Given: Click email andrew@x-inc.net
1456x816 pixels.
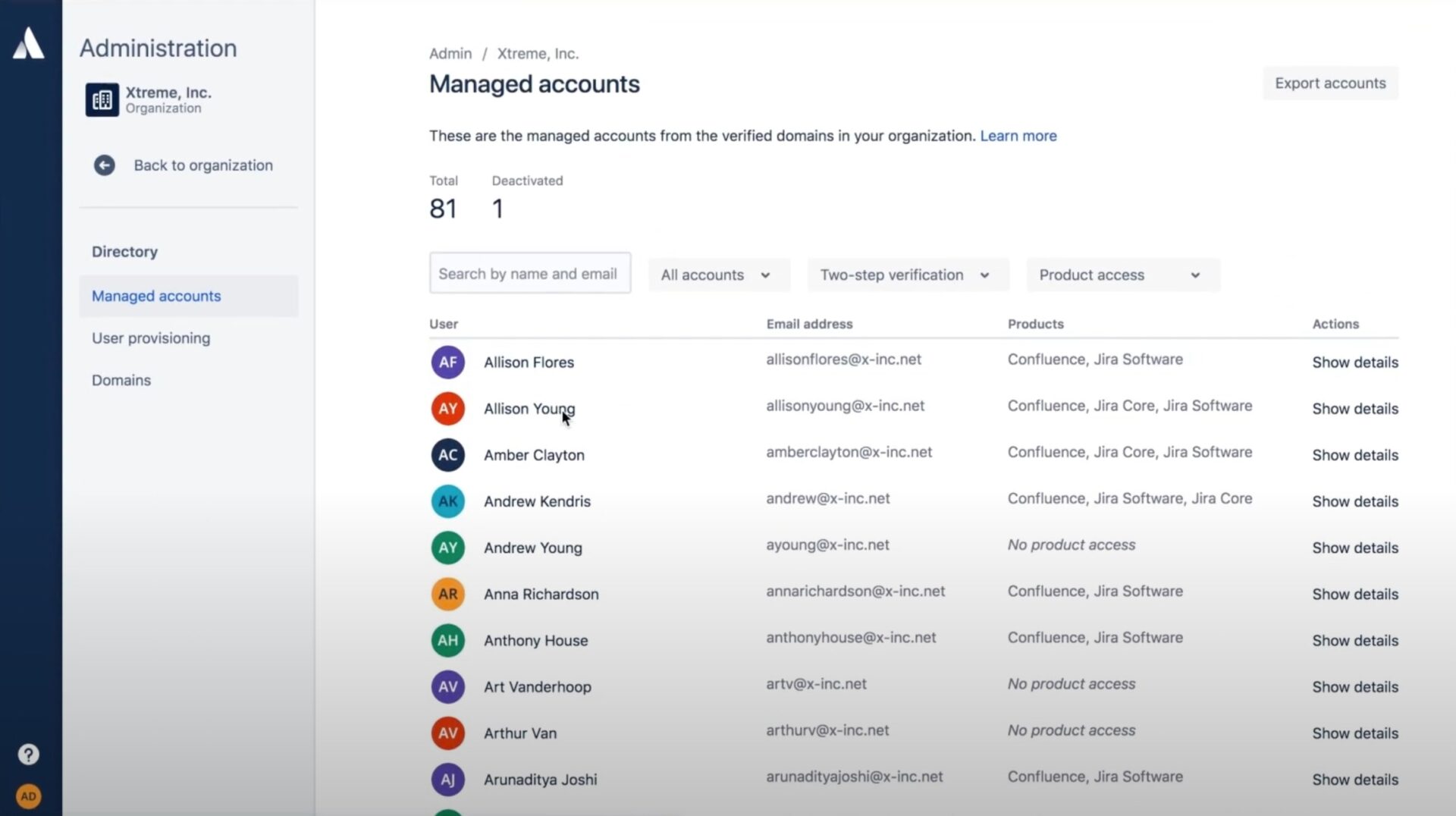Looking at the screenshot, I should click(x=827, y=498).
